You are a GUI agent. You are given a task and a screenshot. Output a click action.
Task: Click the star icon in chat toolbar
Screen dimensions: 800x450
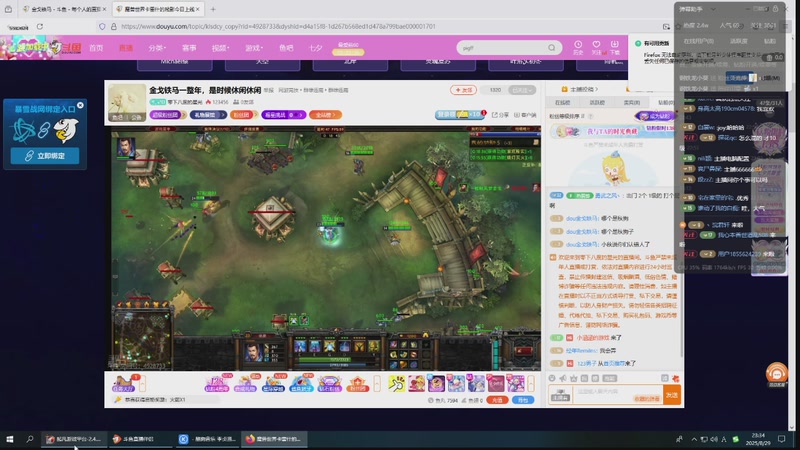point(573,378)
